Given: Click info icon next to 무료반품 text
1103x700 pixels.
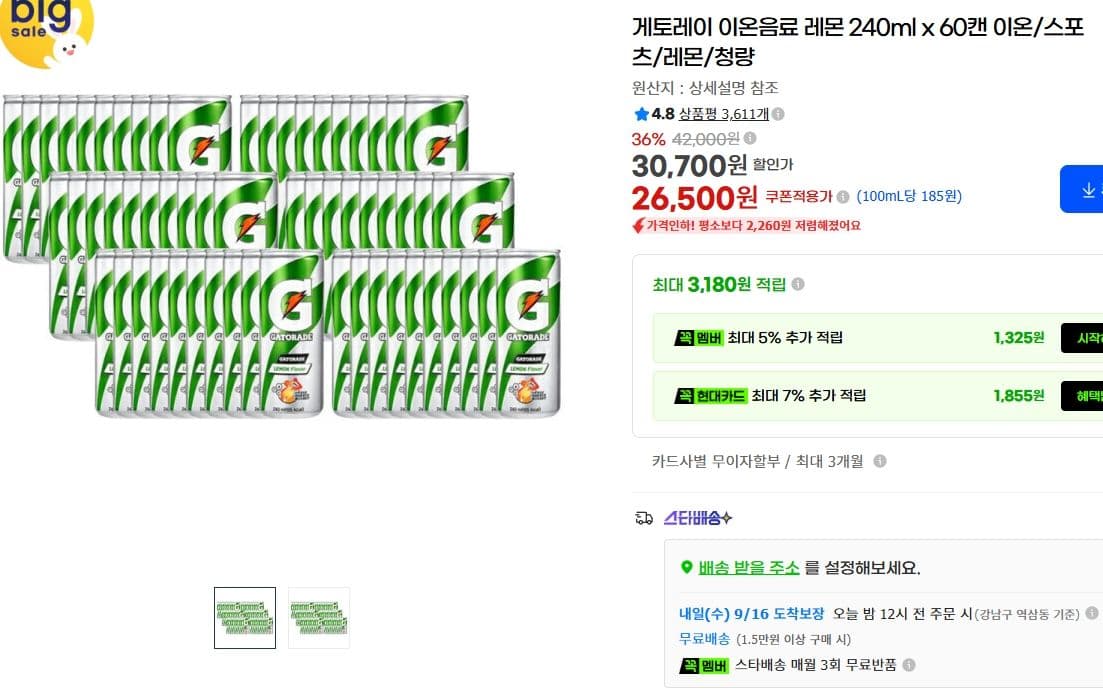Looking at the screenshot, I should pos(909,665).
